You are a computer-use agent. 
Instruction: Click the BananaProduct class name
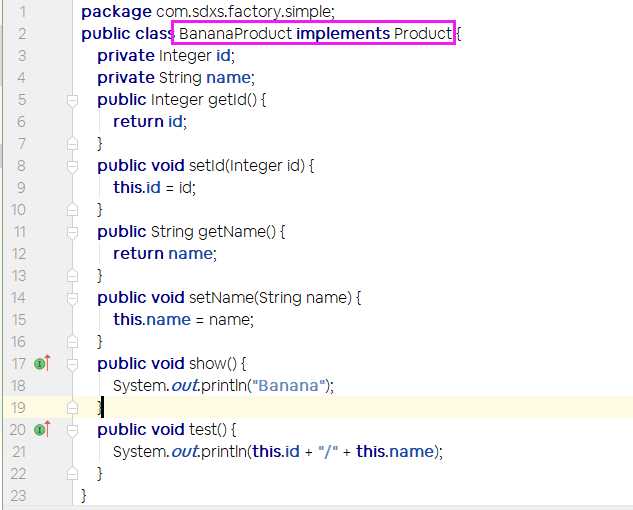coord(235,33)
